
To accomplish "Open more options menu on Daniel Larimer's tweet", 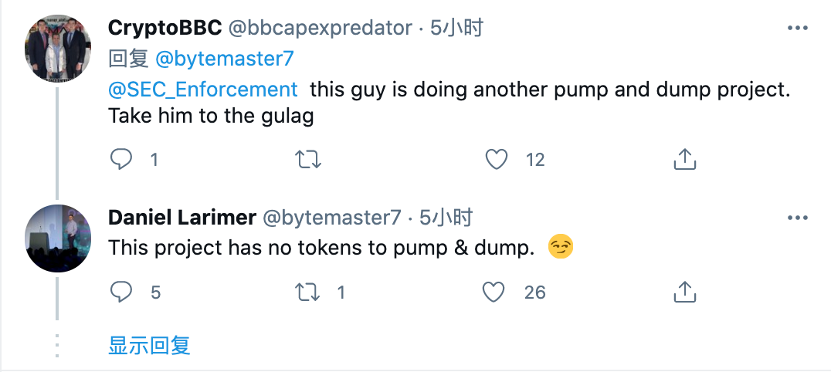I will click(x=798, y=218).
